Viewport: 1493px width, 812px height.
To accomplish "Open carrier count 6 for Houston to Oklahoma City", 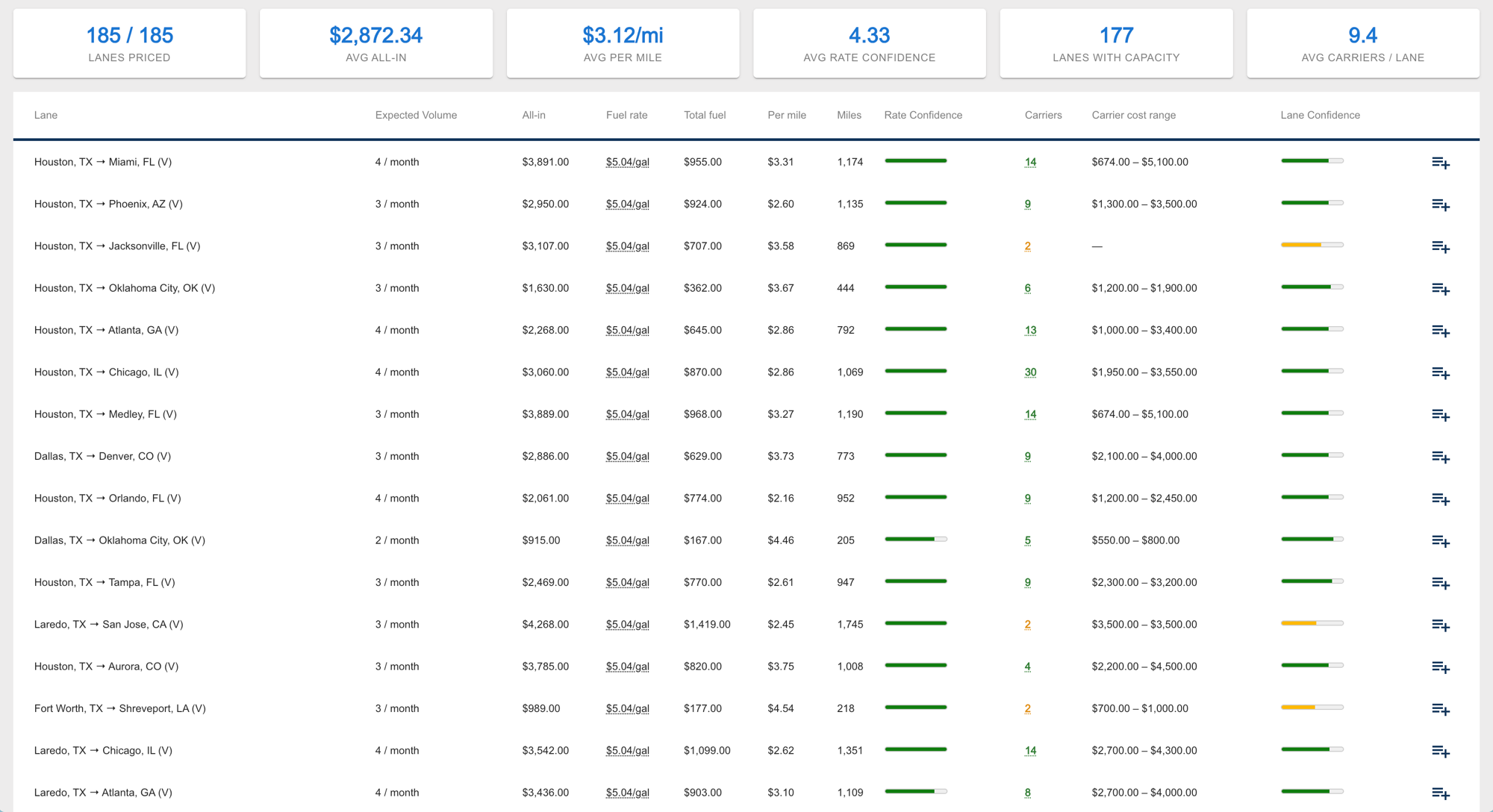I will click(1028, 288).
